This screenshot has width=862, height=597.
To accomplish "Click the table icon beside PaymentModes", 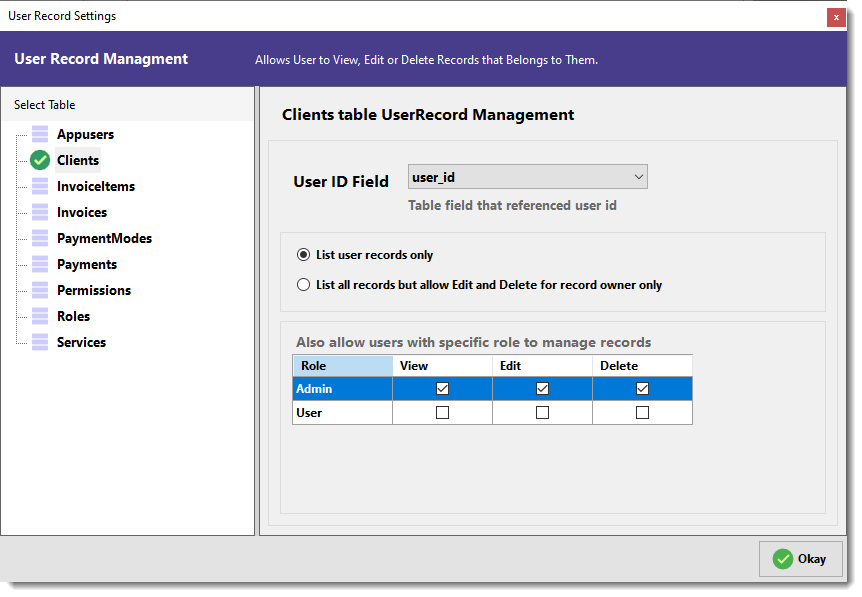I will pyautogui.click(x=40, y=238).
